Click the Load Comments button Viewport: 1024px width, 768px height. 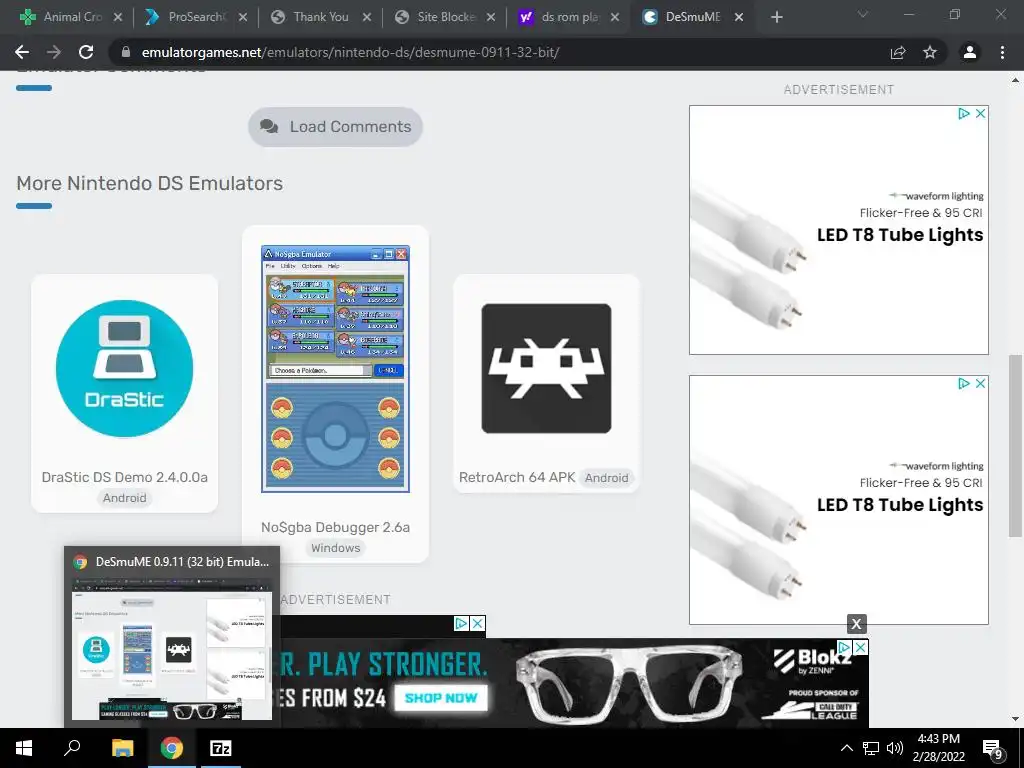(x=335, y=127)
